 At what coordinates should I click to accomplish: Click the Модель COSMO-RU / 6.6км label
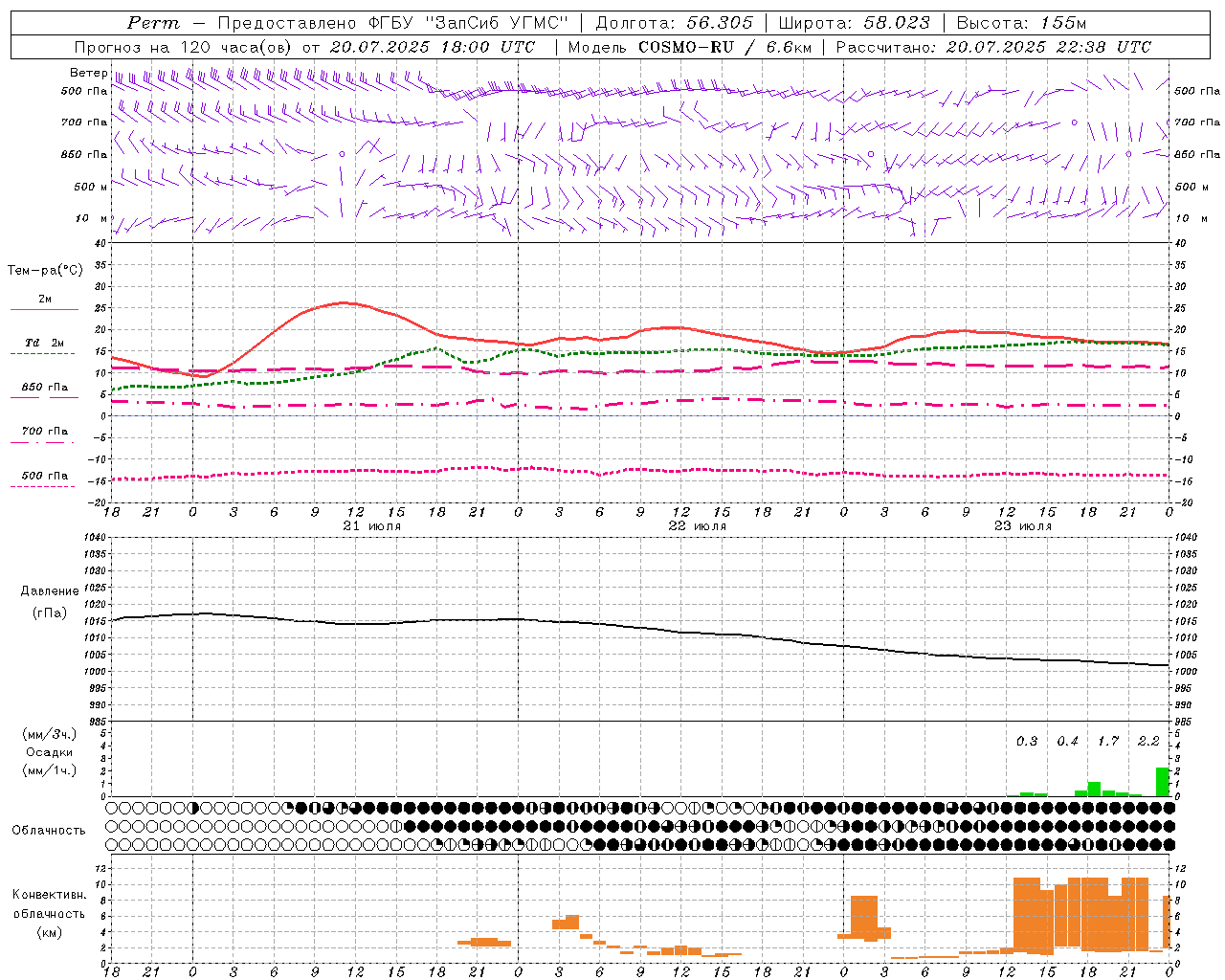click(690, 47)
